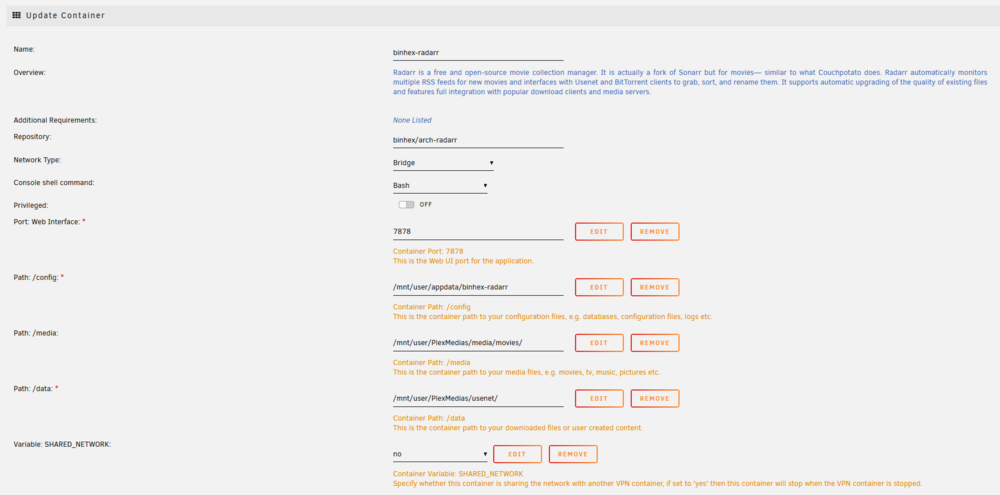Screen dimensions: 1000x495
Task: Click the /config path field
Action: (x=478, y=287)
